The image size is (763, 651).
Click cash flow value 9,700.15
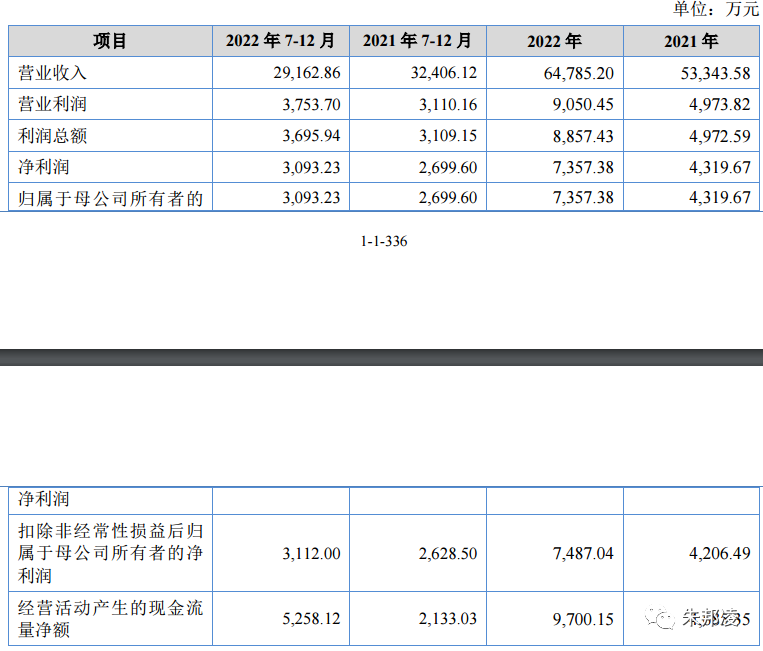(583, 619)
